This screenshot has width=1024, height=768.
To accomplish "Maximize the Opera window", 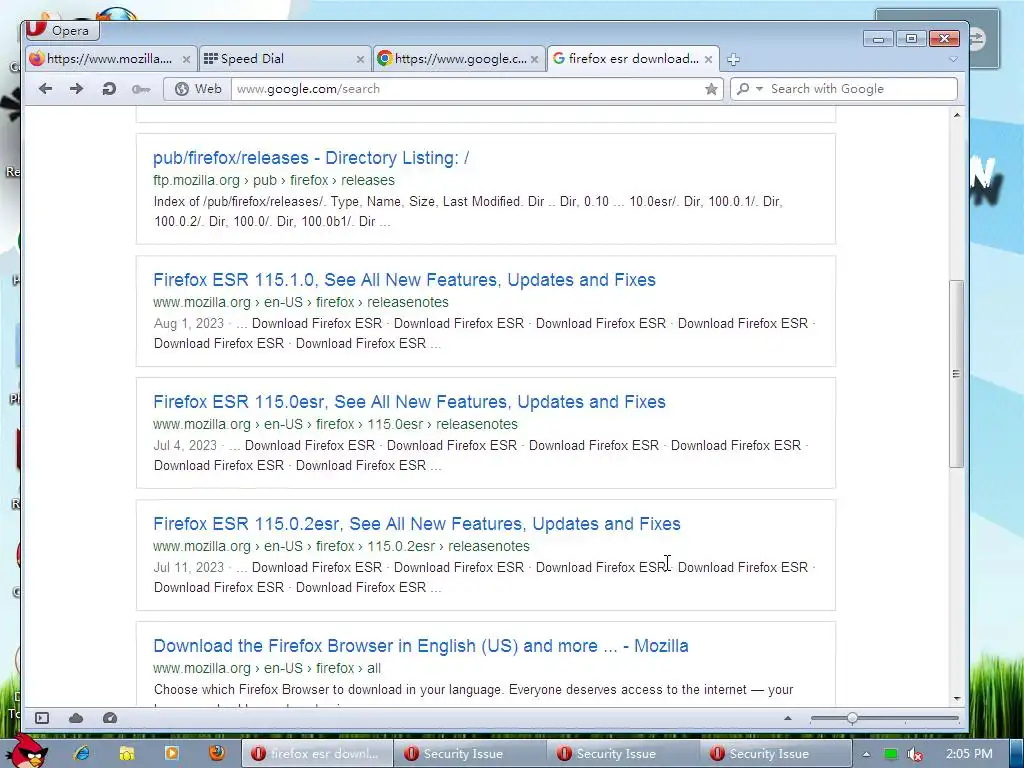I will [x=911, y=39].
